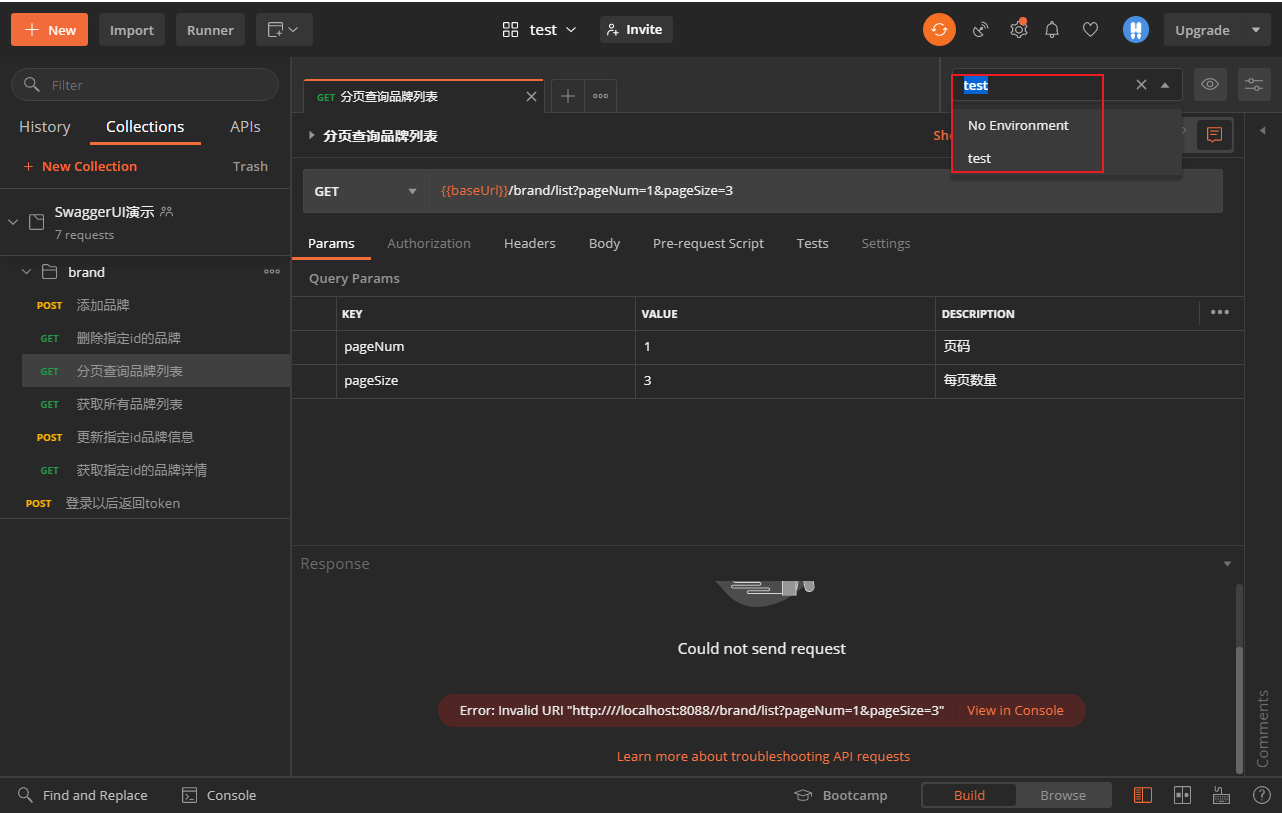
Task: Open the manage environments sliders icon
Action: pyautogui.click(x=1254, y=85)
